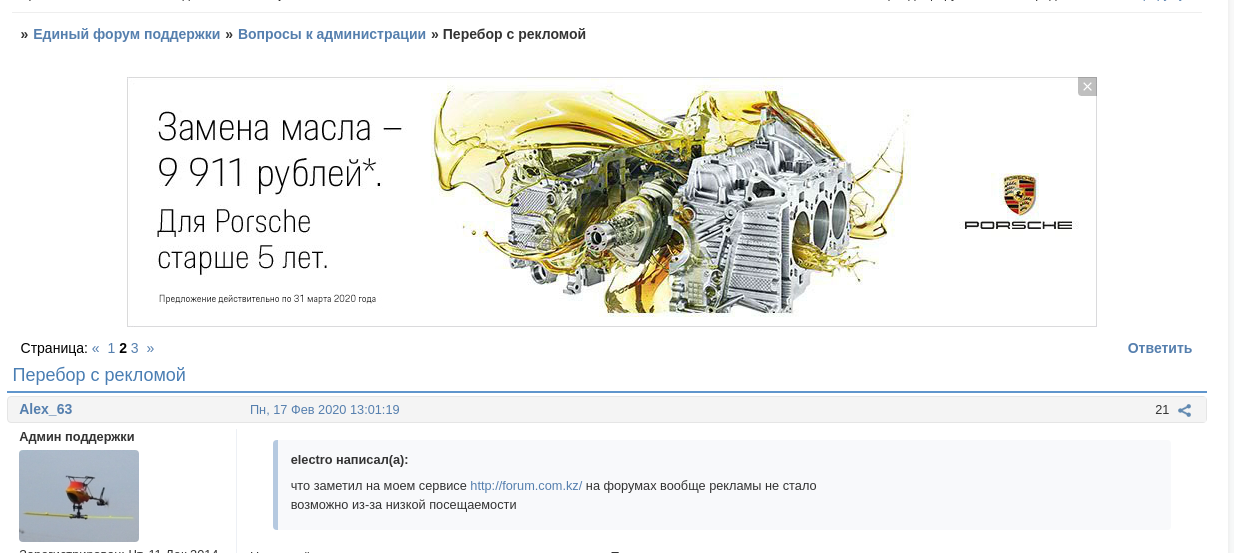Open thread title Перебор с рекламой
The width and height of the screenshot is (1234, 553).
[x=99, y=375]
